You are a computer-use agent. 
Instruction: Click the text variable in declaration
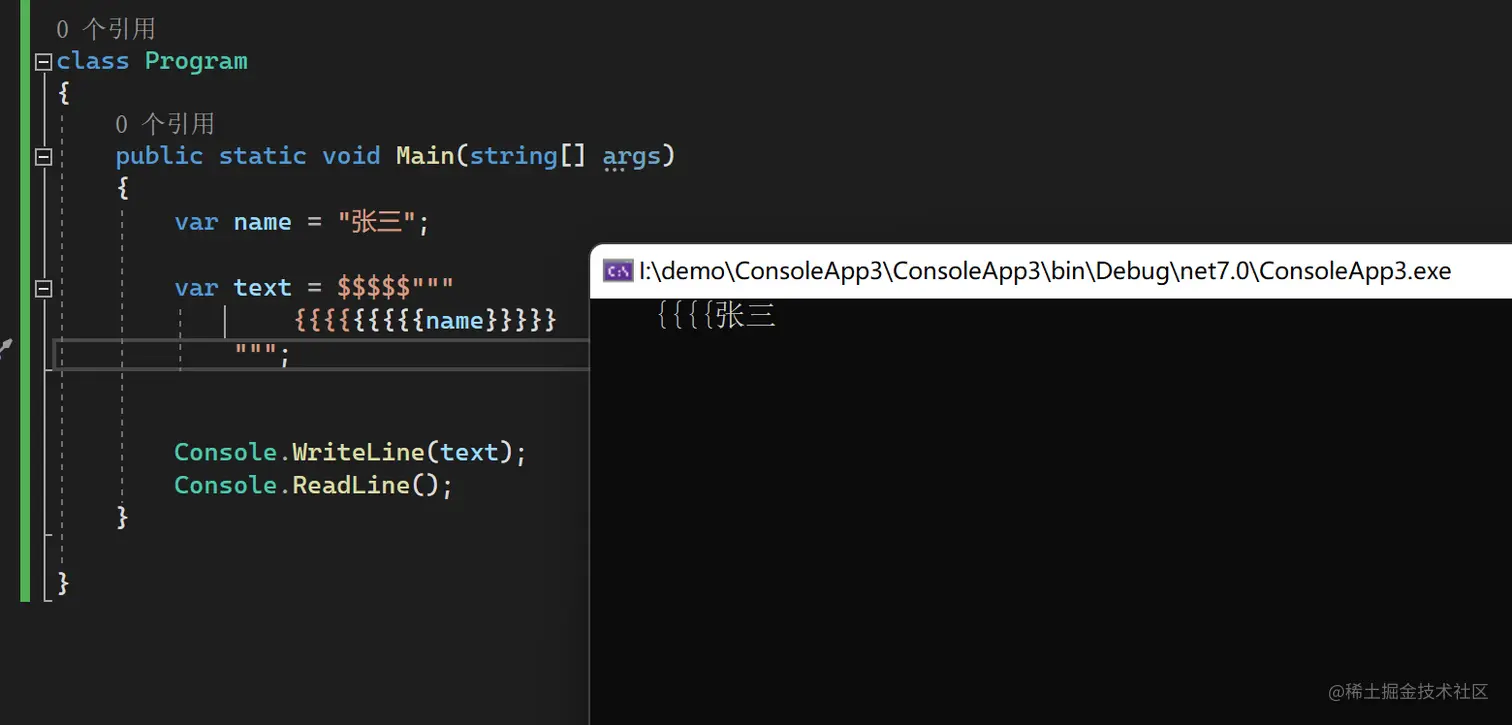point(262,288)
